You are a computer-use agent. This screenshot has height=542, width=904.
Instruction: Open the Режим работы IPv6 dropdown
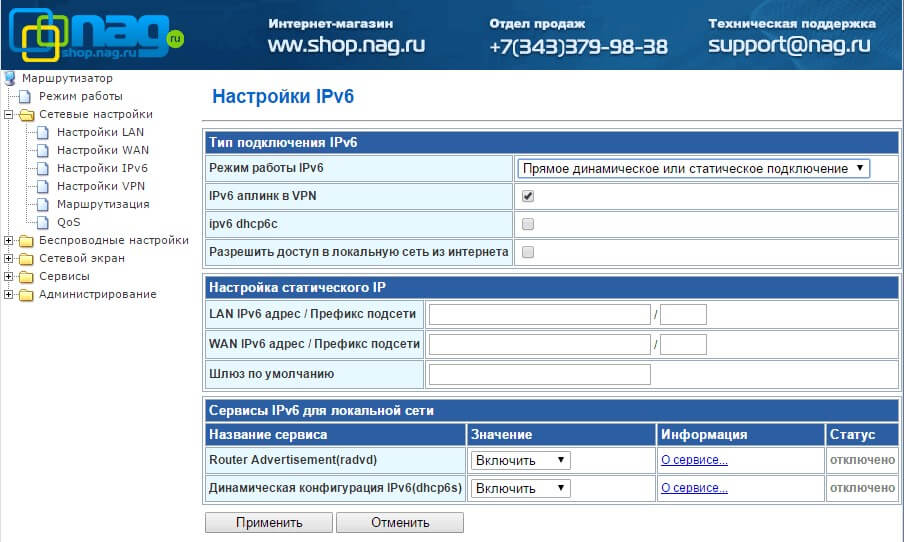(693, 168)
